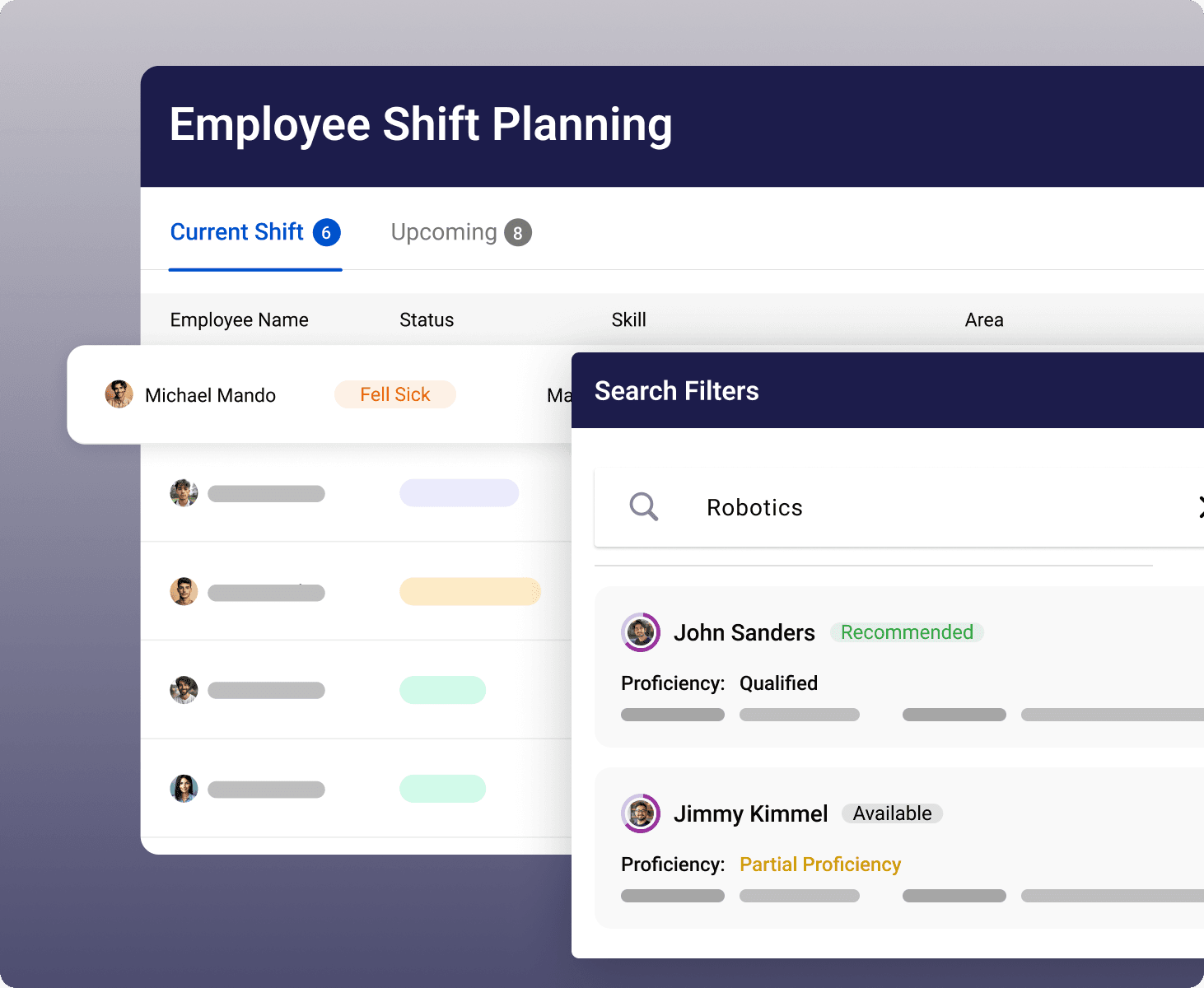Image resolution: width=1204 pixels, height=988 pixels.
Task: Click the fourth employee row avatar
Action: (184, 690)
